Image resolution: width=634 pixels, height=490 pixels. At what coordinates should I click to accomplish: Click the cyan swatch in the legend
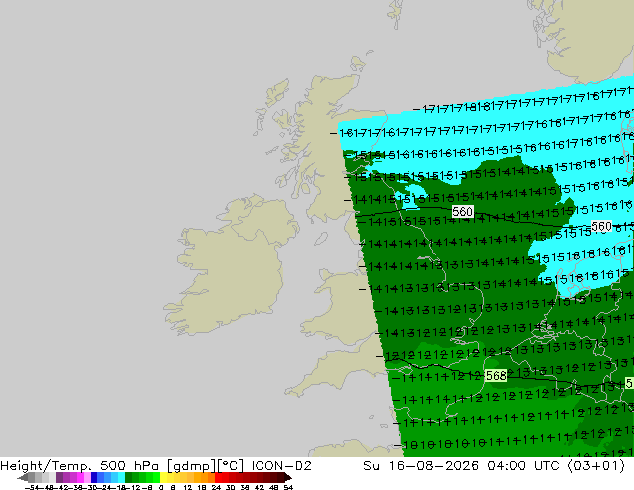[121, 477]
